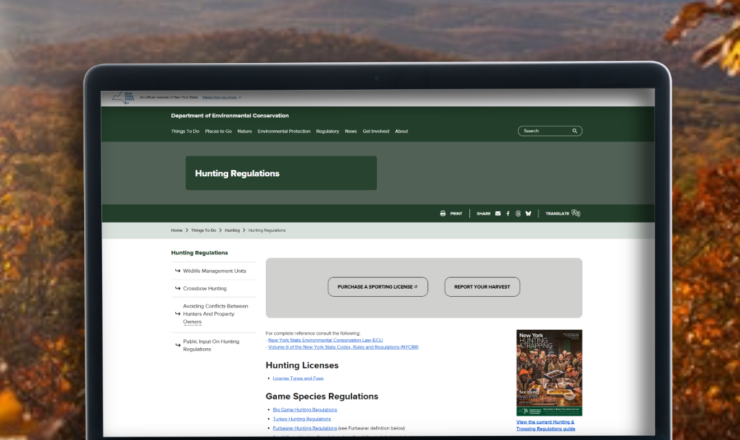The width and height of the screenshot is (740, 440).
Task: Click the New York State logo
Action: pos(123,97)
